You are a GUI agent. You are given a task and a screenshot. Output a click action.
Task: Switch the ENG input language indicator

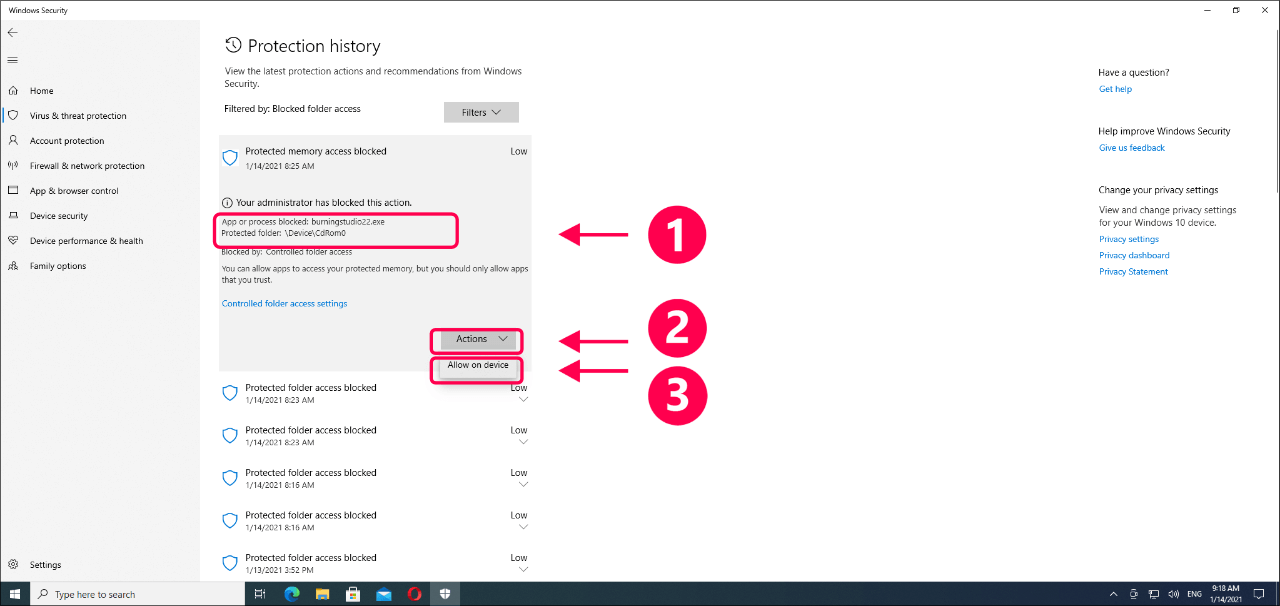(1194, 594)
